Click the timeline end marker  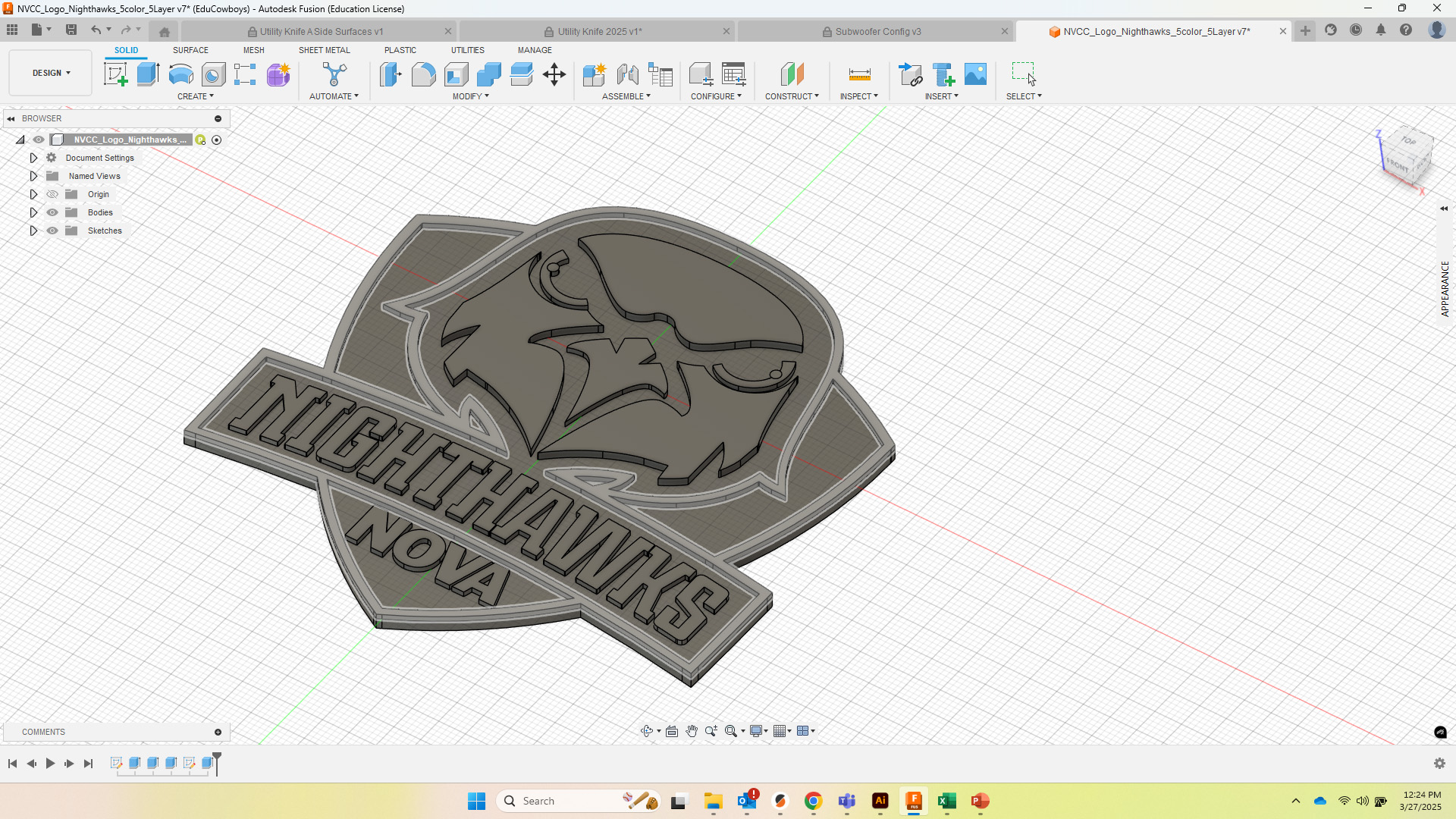point(217,762)
